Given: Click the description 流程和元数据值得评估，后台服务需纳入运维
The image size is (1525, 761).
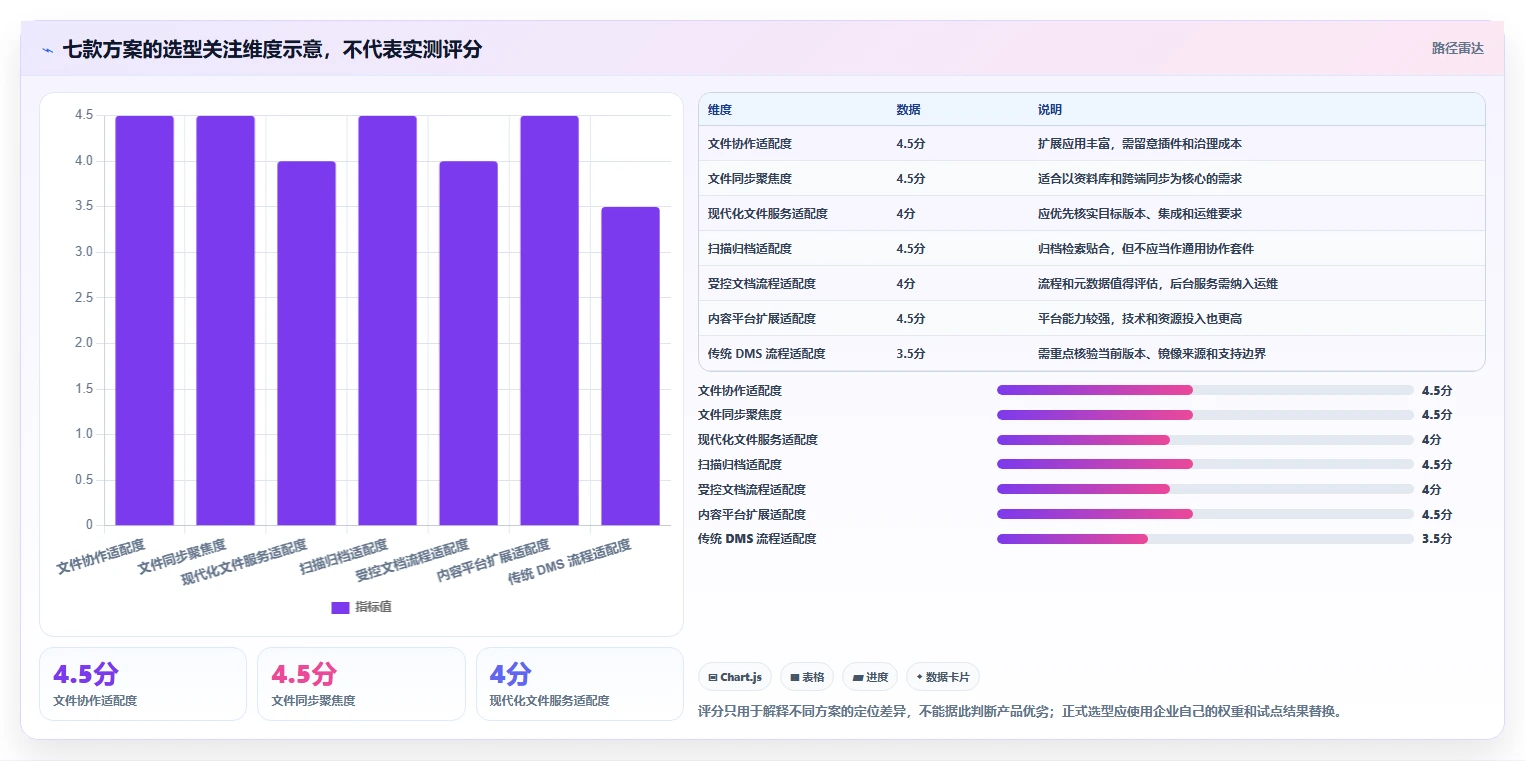Looking at the screenshot, I should [x=1158, y=284].
